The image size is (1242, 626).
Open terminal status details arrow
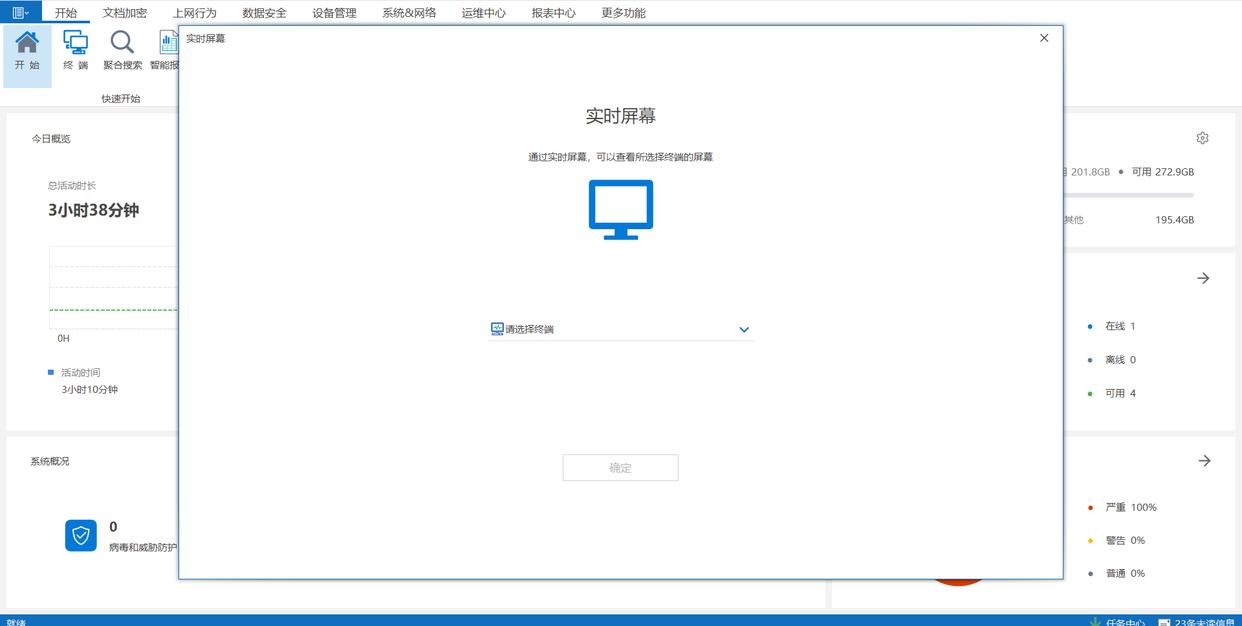(x=1203, y=278)
